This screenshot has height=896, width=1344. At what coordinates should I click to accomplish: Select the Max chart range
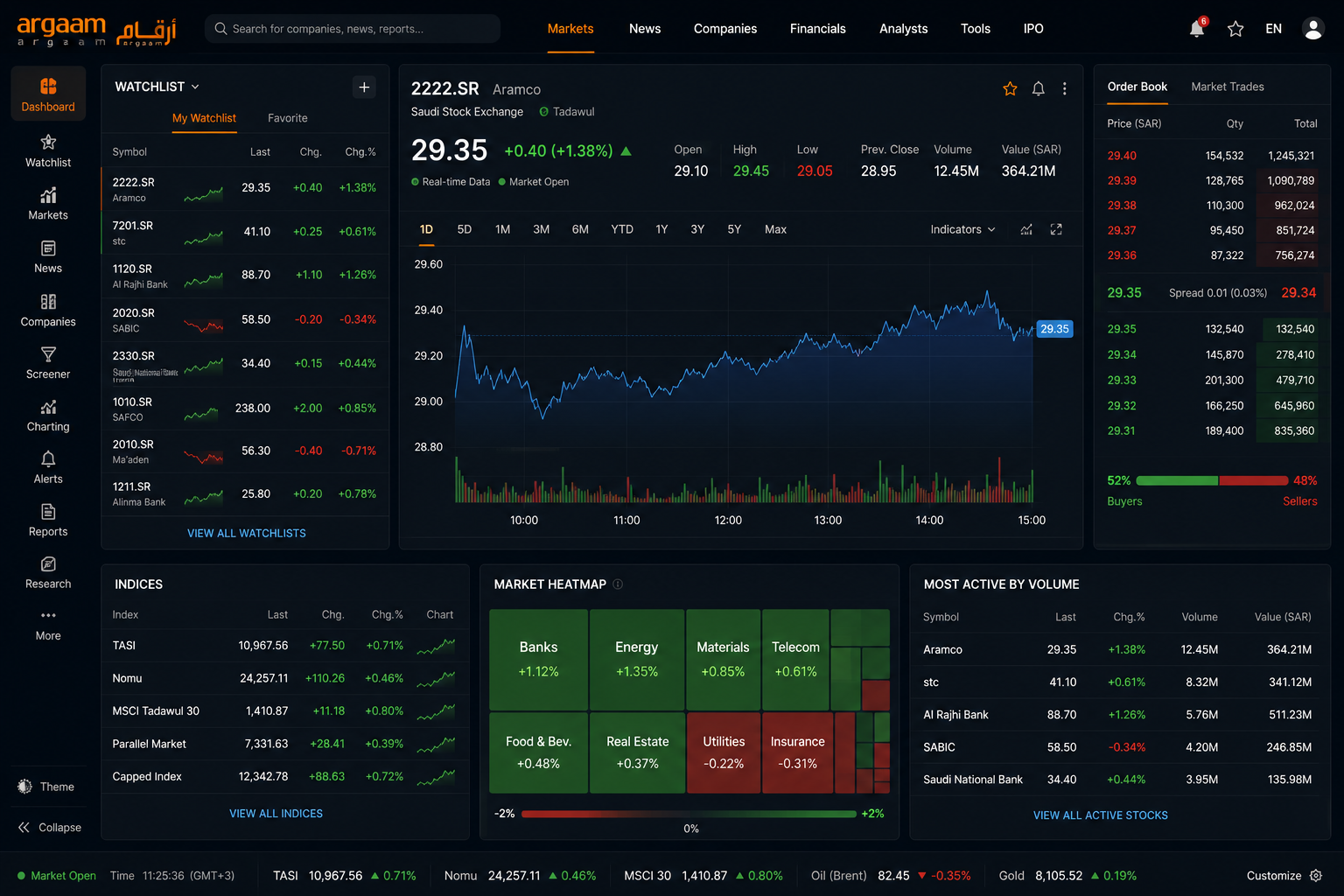(776, 229)
